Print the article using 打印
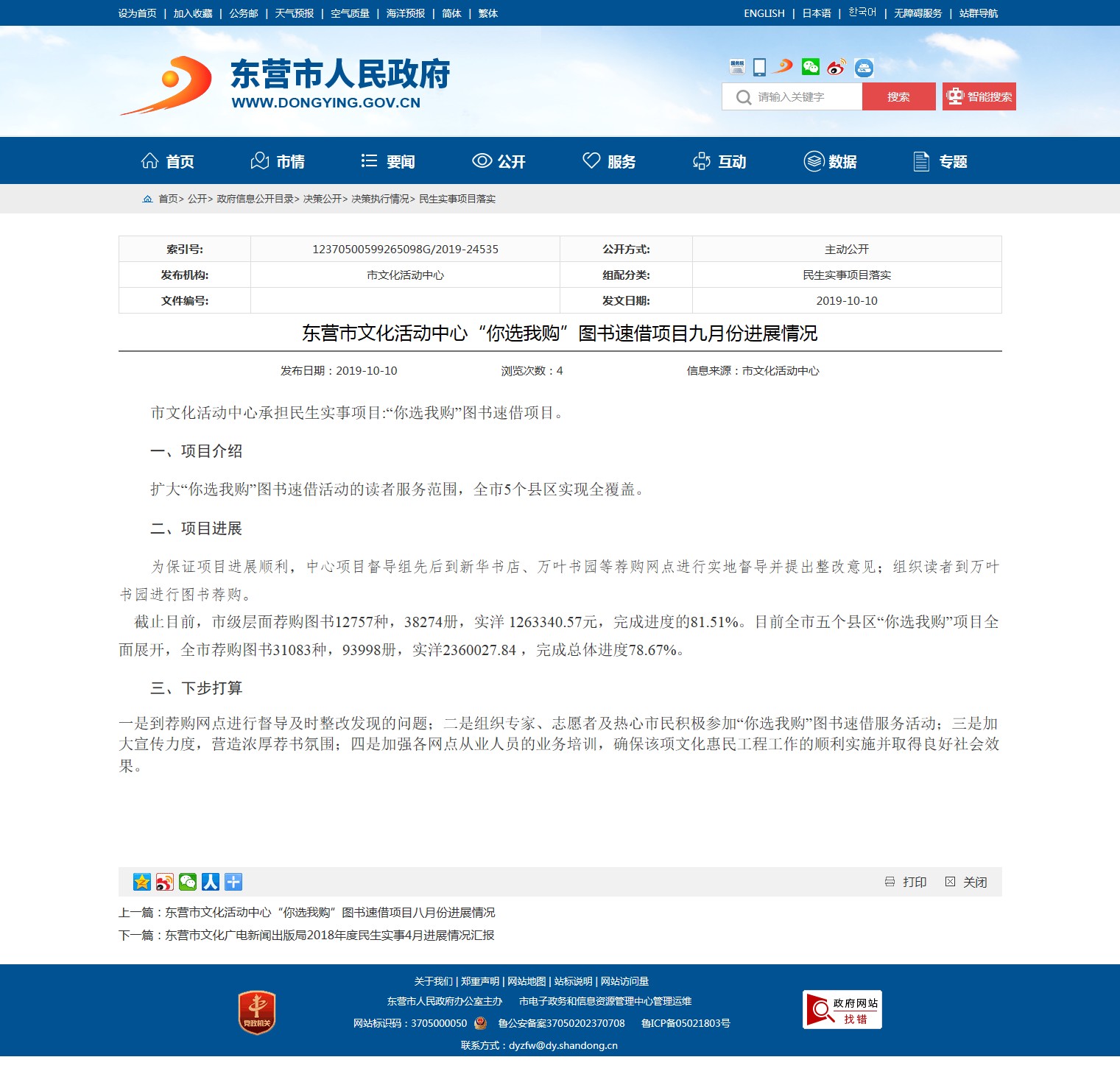This screenshot has height=1071, width=1120. (x=906, y=882)
